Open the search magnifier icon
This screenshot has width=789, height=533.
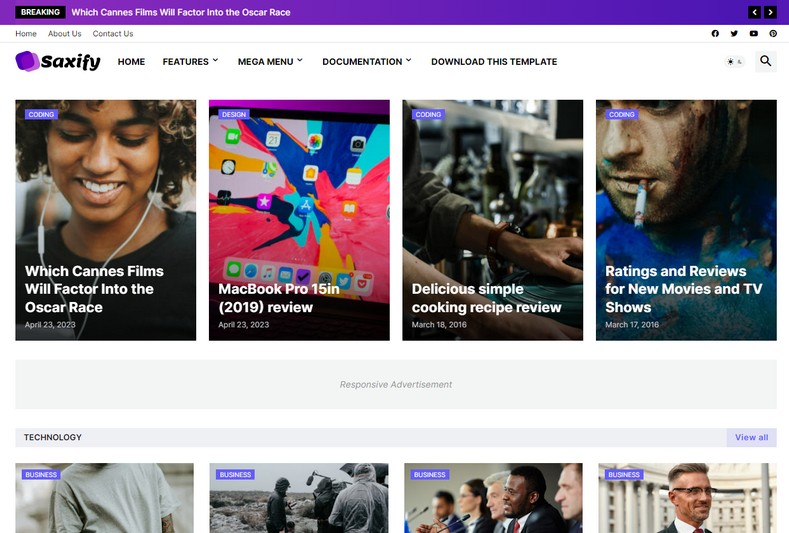[x=765, y=61]
